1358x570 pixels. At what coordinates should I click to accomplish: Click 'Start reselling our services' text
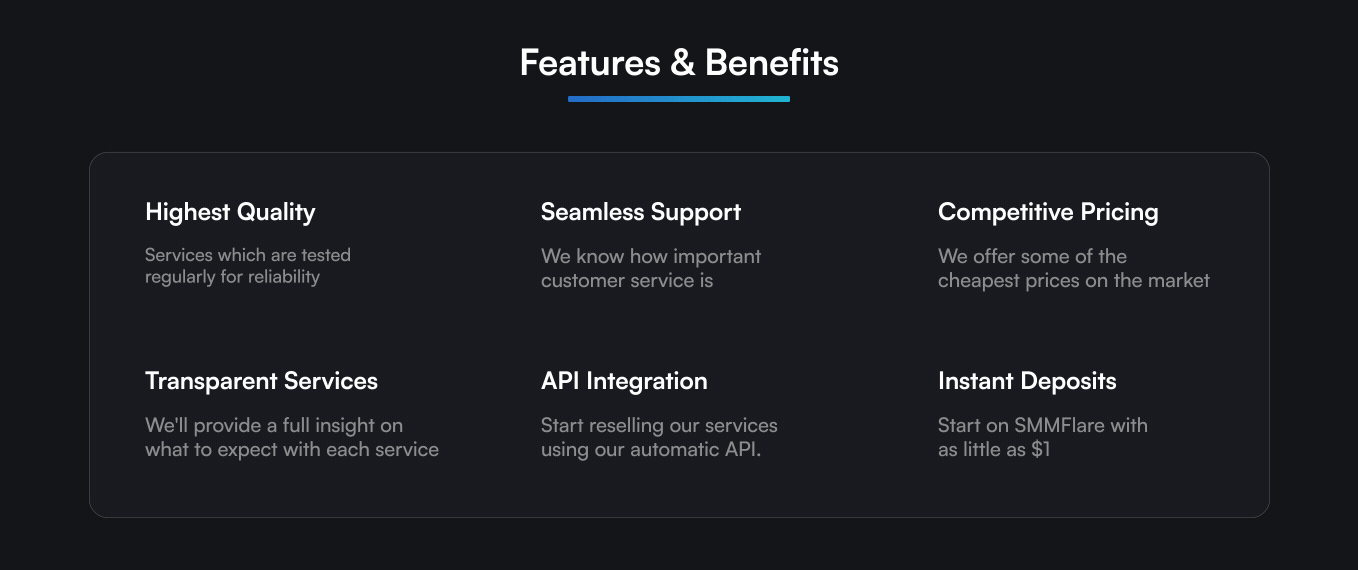[659, 425]
